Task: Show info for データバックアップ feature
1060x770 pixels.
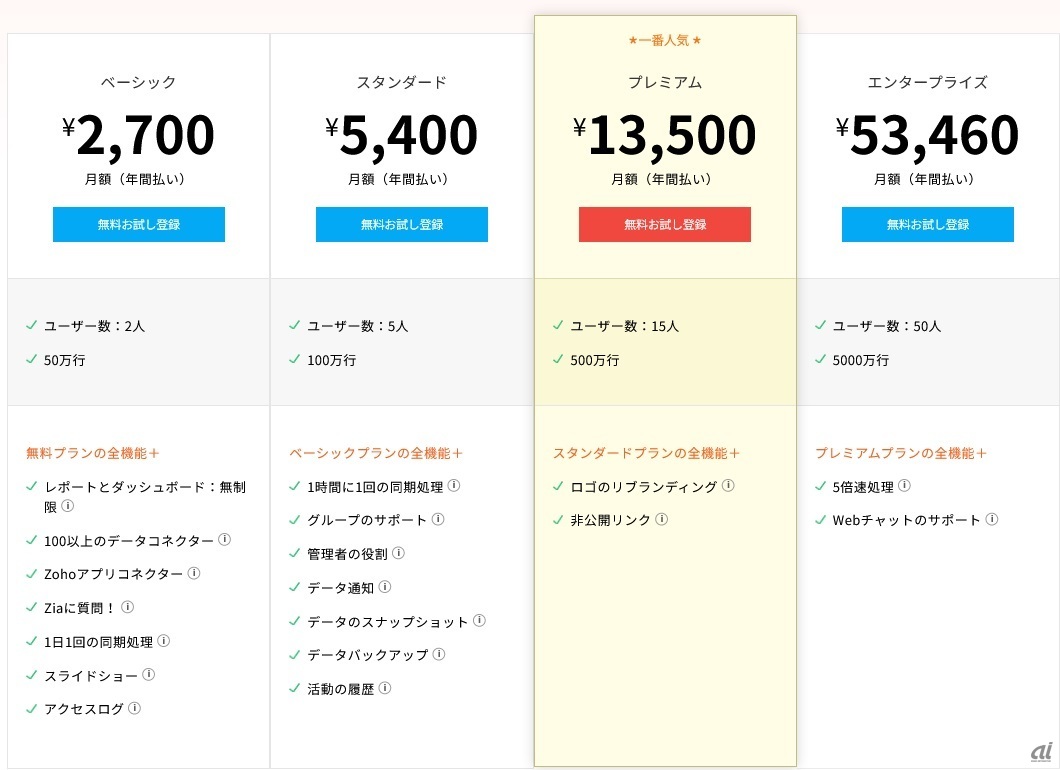Action: point(438,655)
